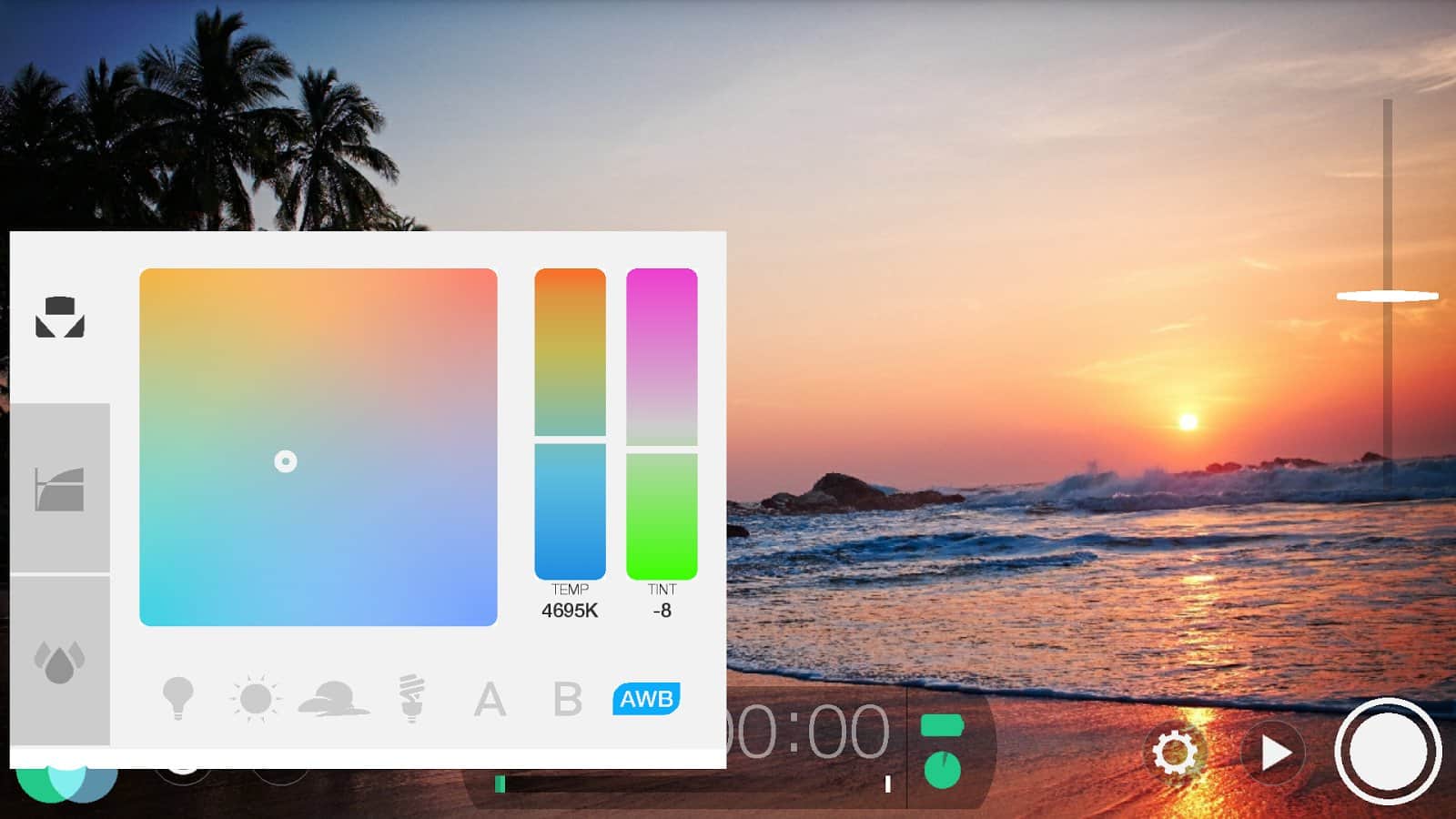This screenshot has width=1456, height=819.
Task: Click the 00:00 timecode counter
Action: [810, 732]
